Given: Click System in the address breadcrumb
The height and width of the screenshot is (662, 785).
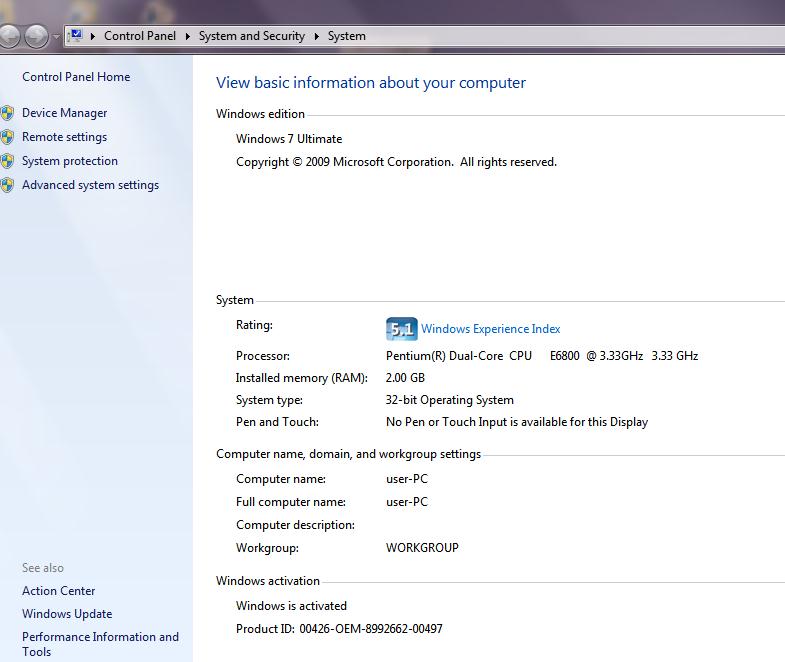Looking at the screenshot, I should 346,36.
